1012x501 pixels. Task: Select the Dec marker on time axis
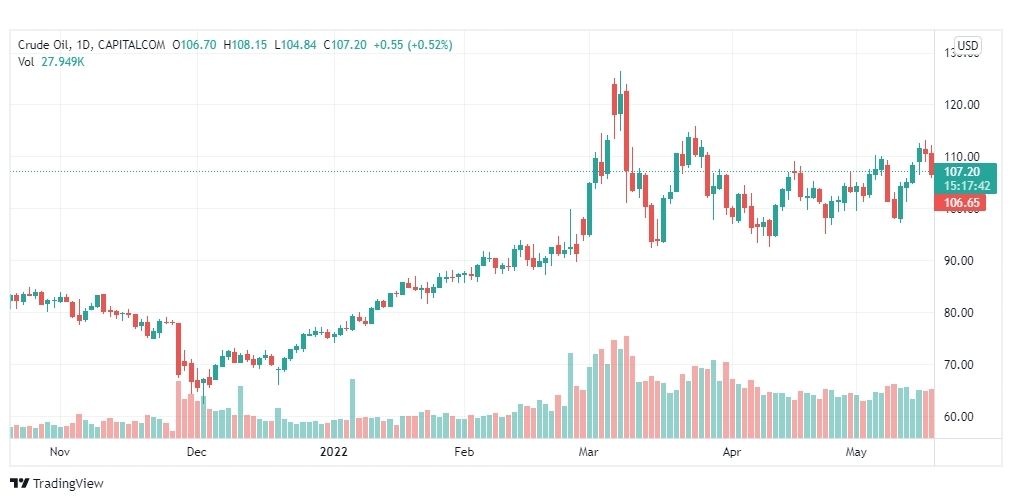pos(196,452)
